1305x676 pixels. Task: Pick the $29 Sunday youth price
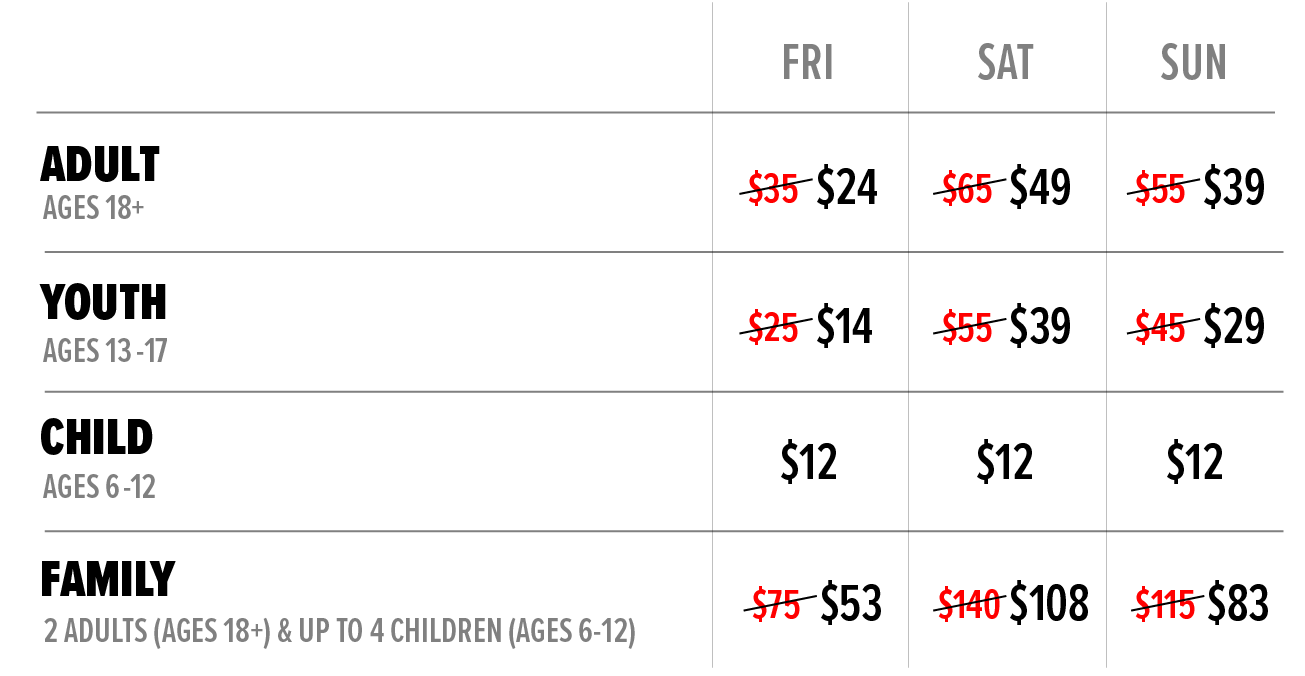click(x=1234, y=326)
